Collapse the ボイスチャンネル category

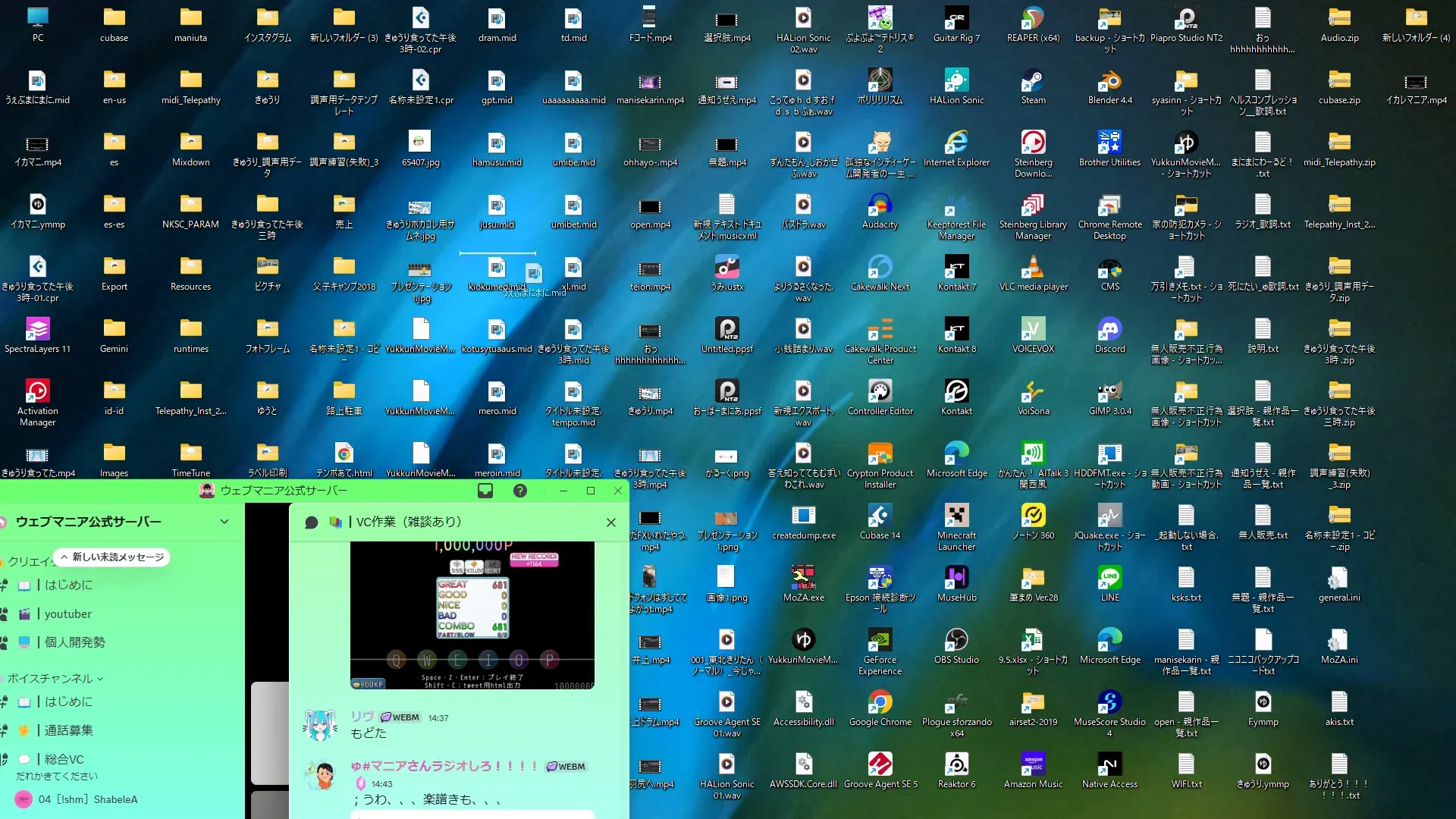[50, 679]
